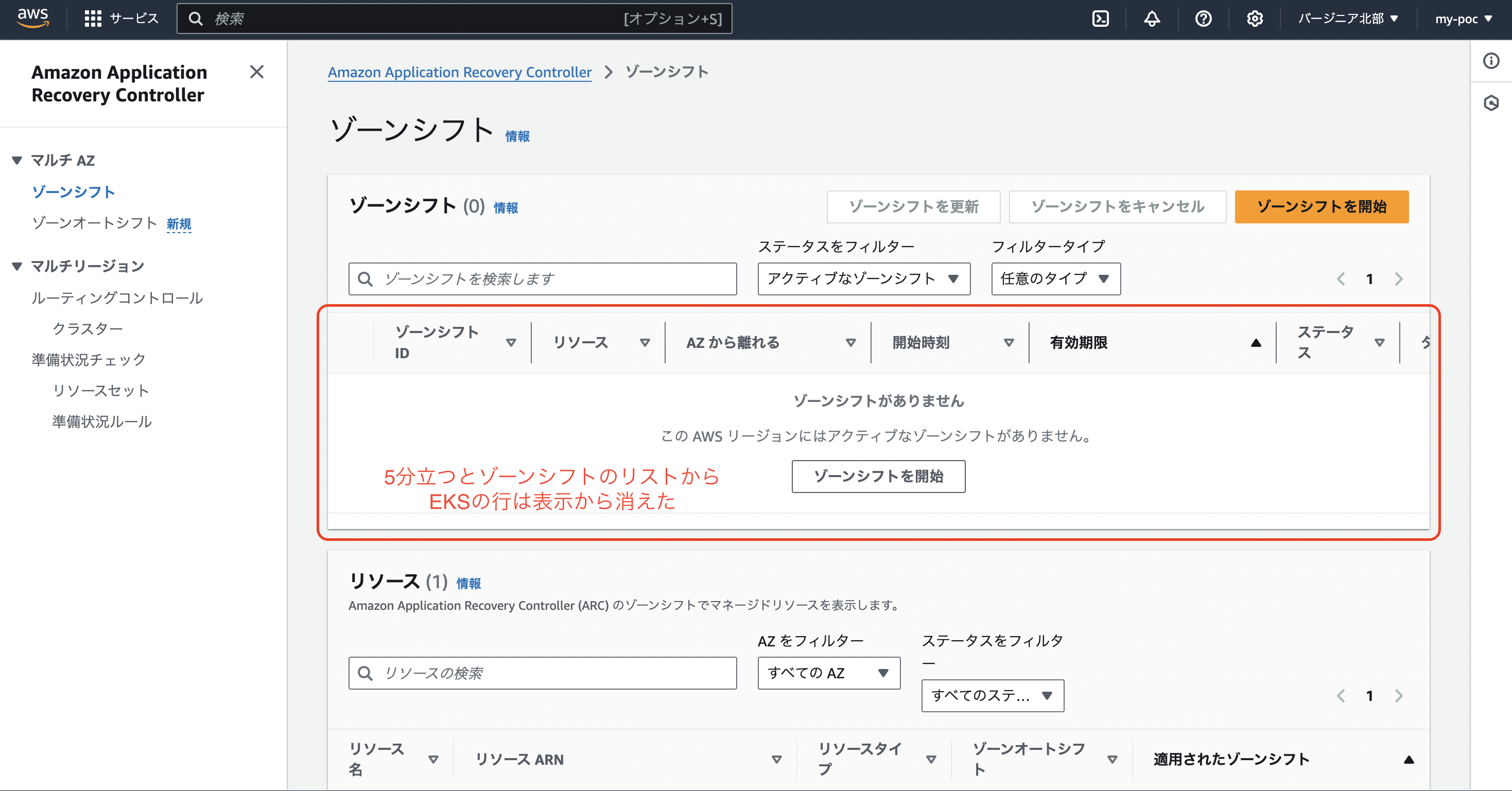Sort by 開始時刻 column
This screenshot has height=791, width=1512.
(x=1009, y=343)
